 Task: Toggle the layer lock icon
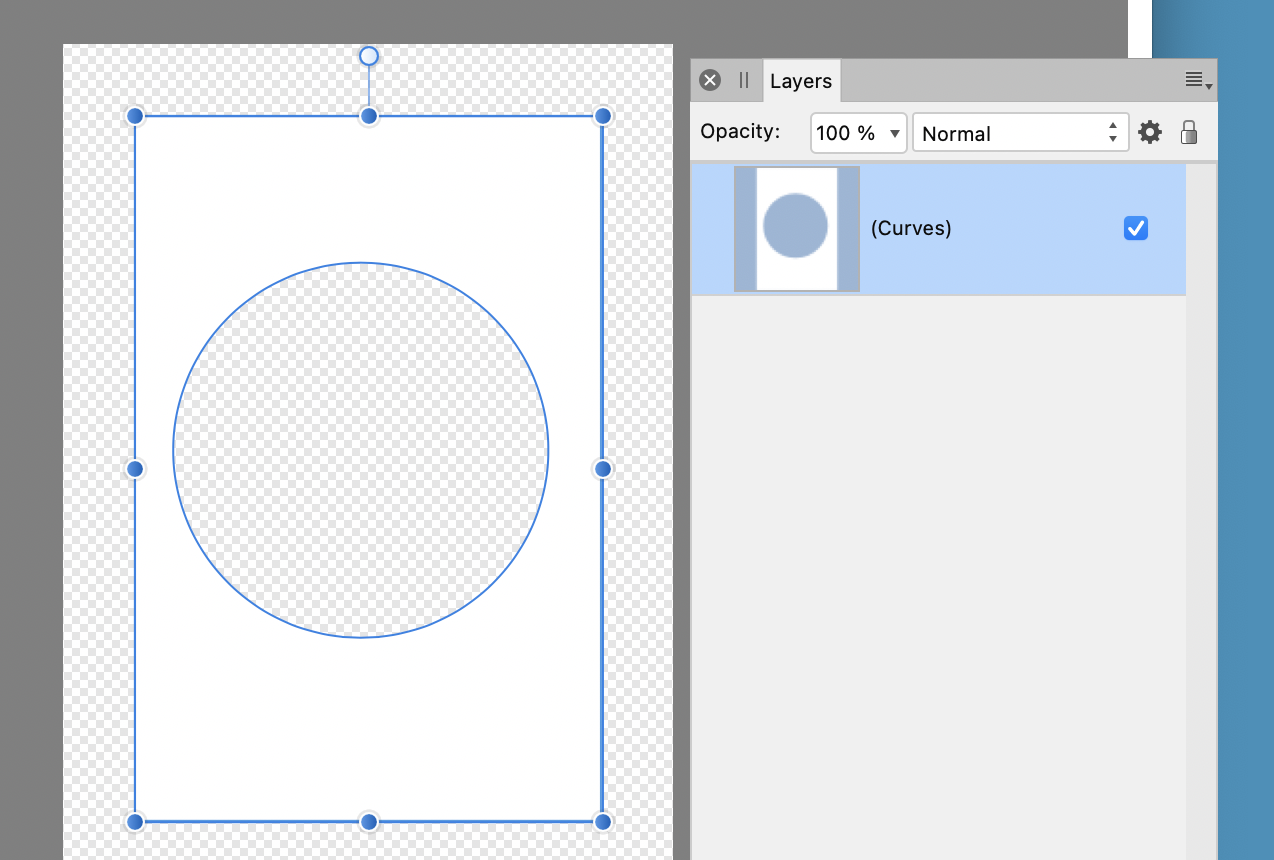1189,132
